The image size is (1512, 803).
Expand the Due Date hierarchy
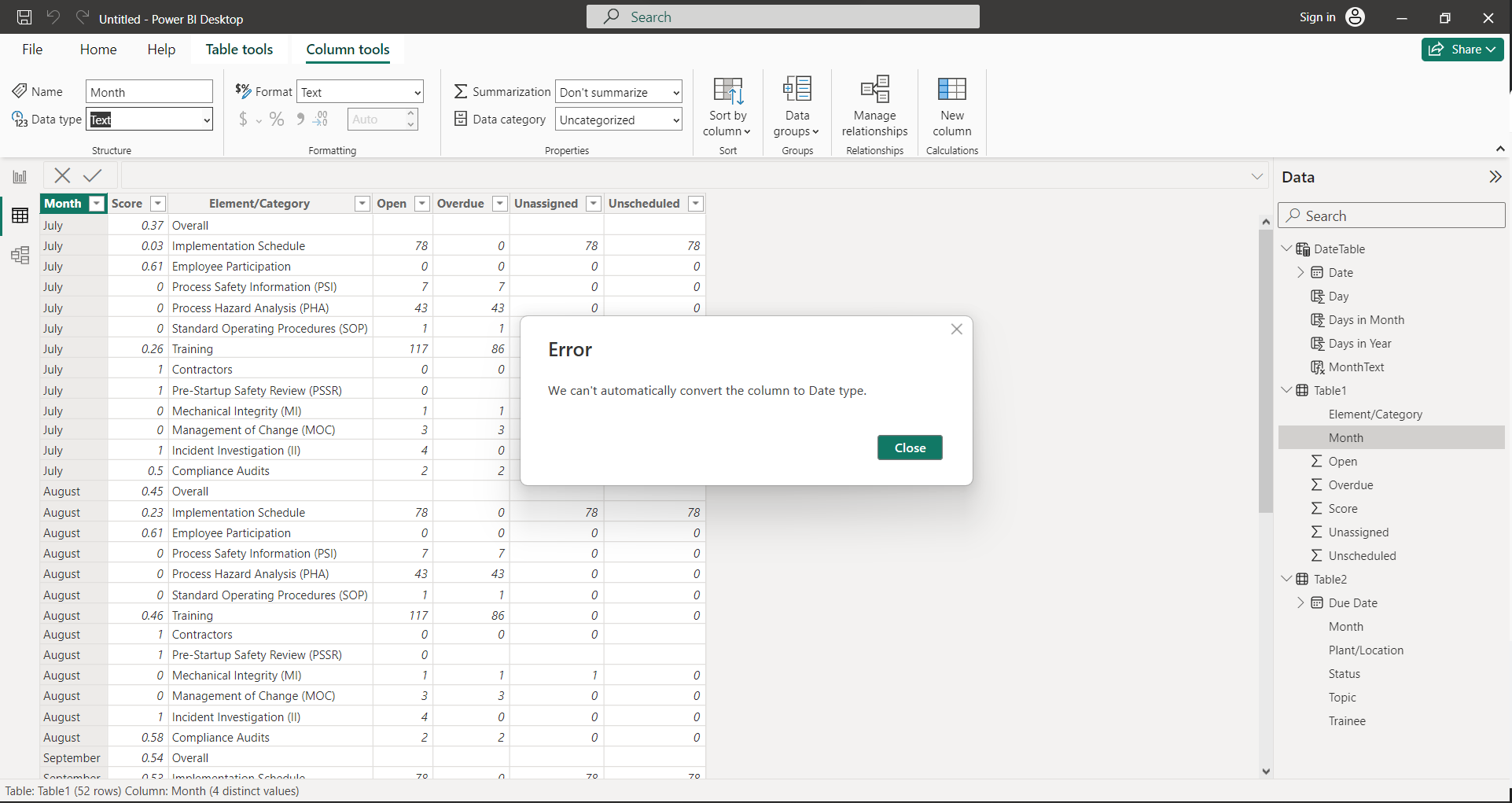1300,602
